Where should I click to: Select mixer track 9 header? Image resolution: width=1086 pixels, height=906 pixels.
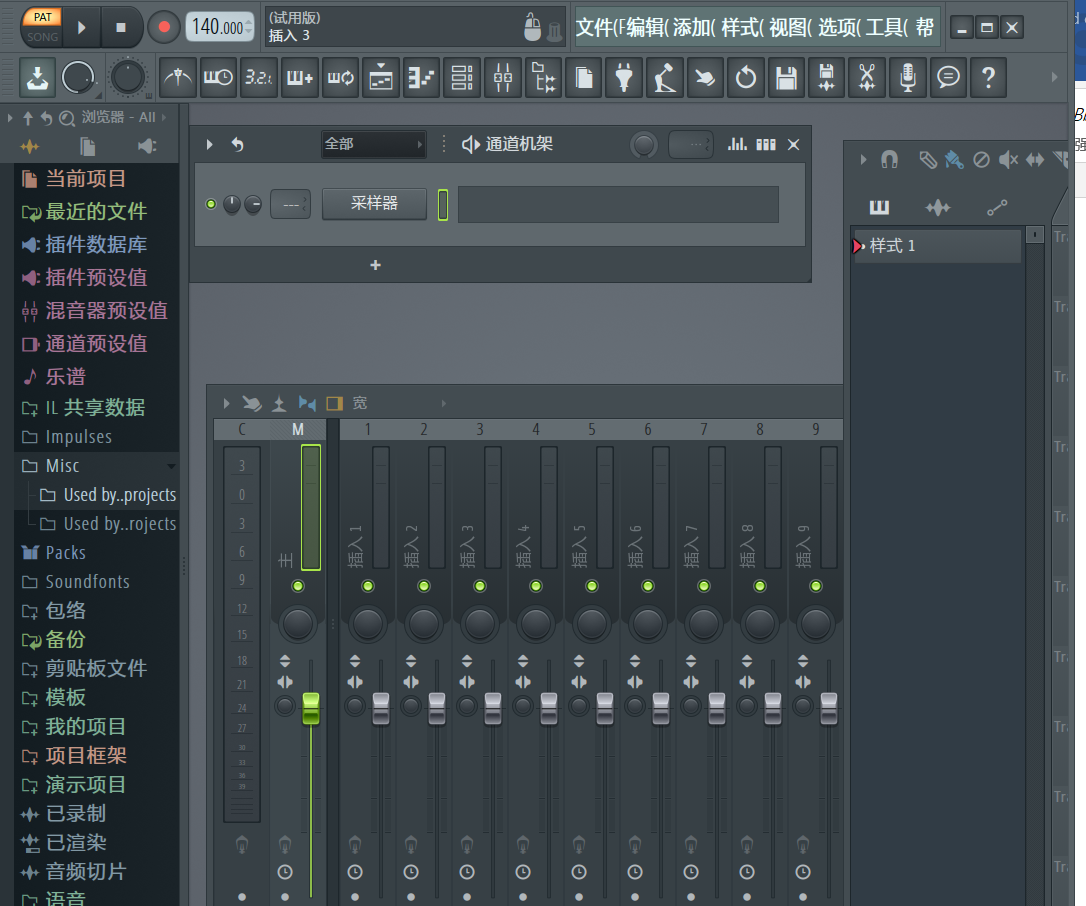(x=816, y=429)
